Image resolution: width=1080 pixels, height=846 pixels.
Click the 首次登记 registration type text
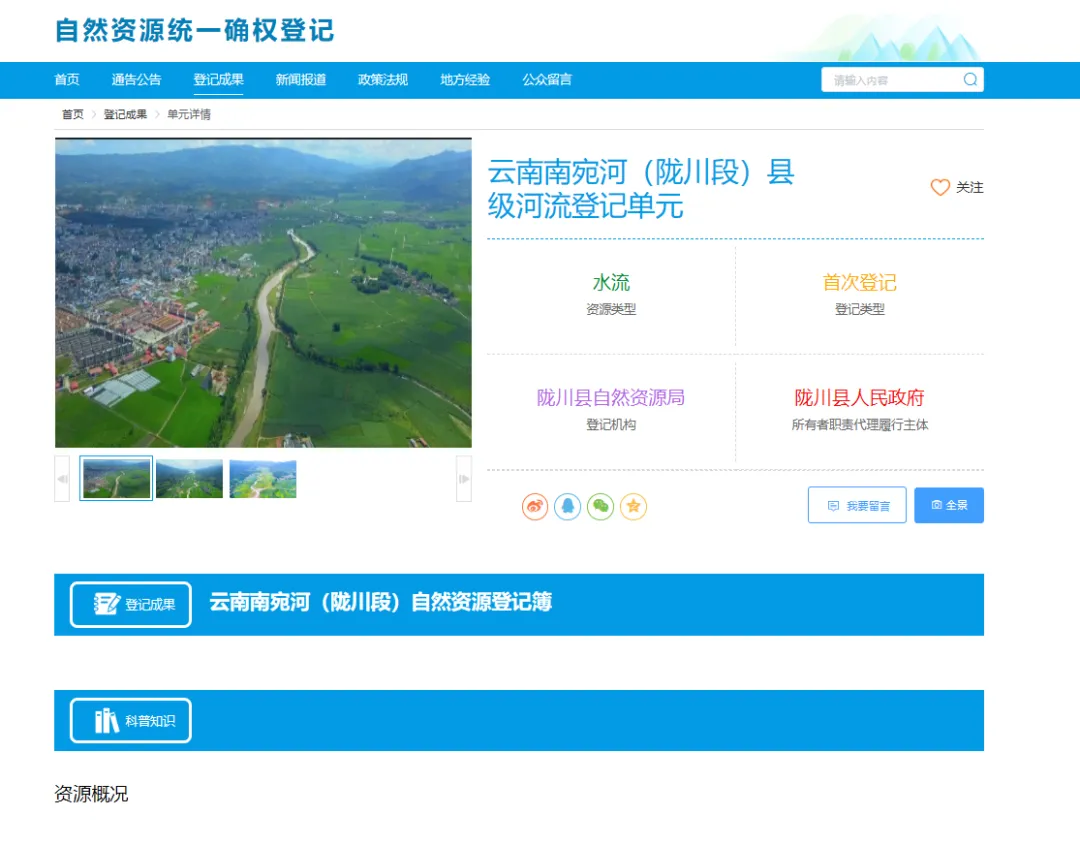click(x=859, y=282)
